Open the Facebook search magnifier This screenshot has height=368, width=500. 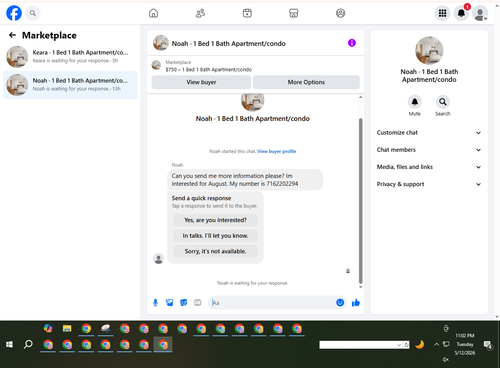click(x=33, y=13)
